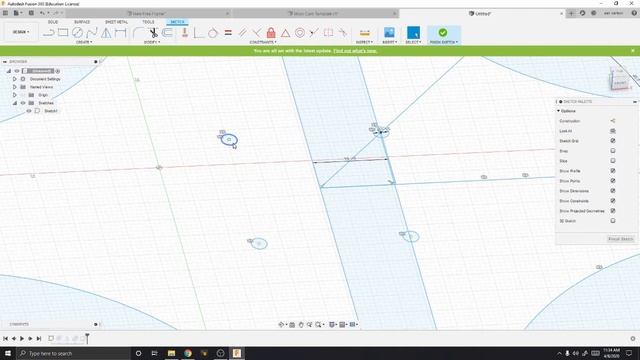
Task: Collapse the Options section in Sketch Palette
Action: coord(558,111)
